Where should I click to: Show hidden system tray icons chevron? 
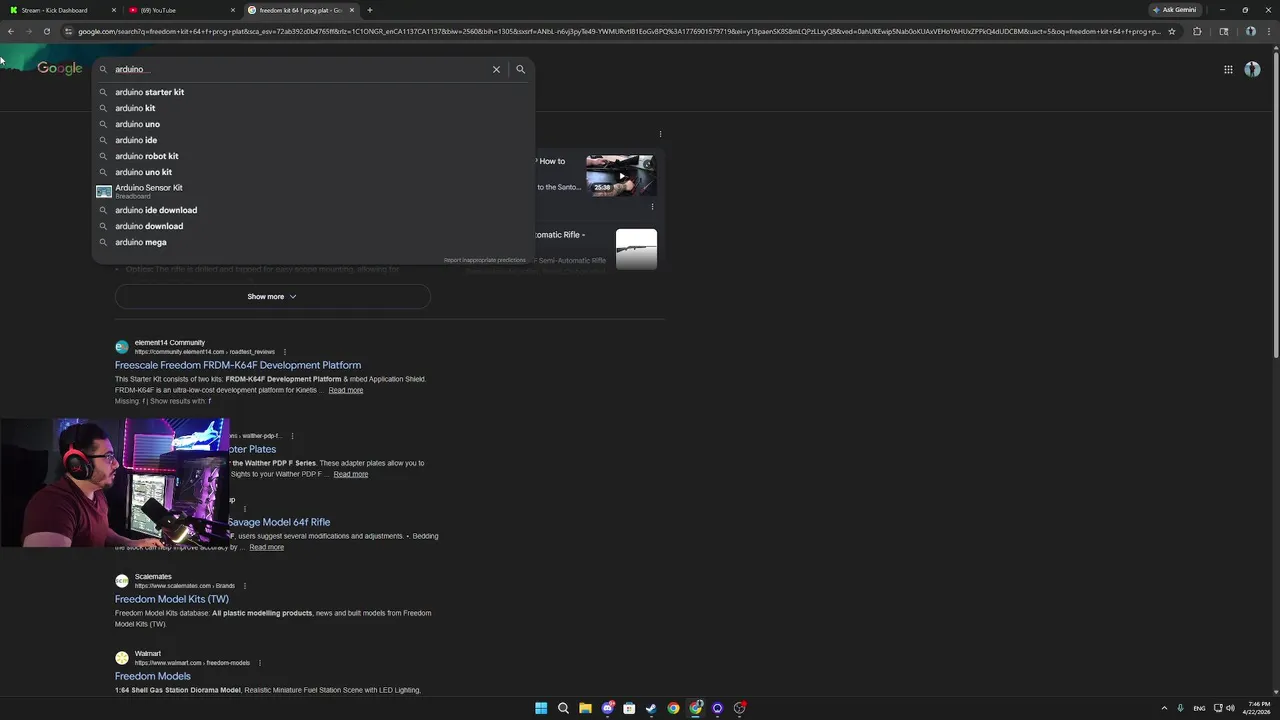click(x=1164, y=708)
